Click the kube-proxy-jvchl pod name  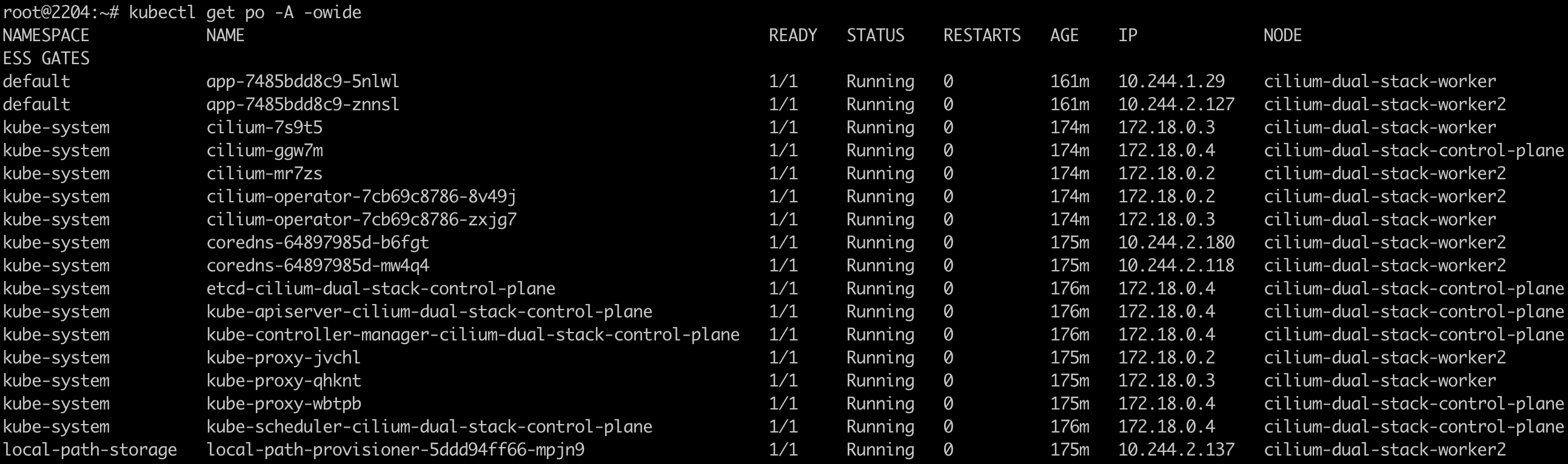pyautogui.click(x=283, y=357)
